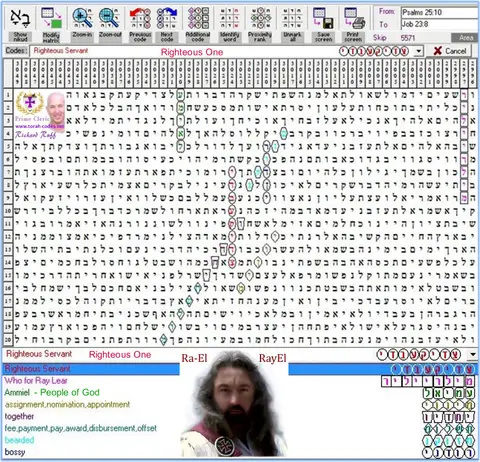Toggle the Show nikud tool
This screenshot has height=462, width=480.
click(x=20, y=24)
